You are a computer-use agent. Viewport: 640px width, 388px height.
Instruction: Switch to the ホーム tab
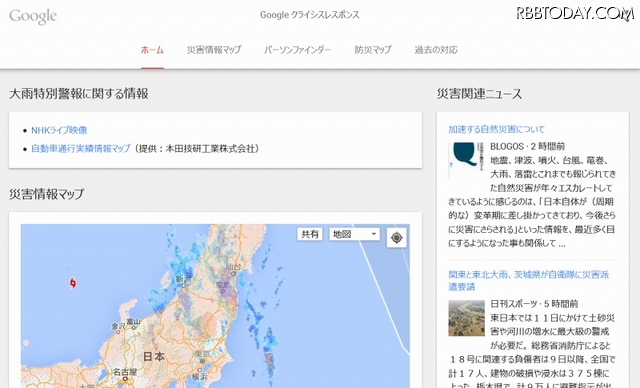coord(152,50)
